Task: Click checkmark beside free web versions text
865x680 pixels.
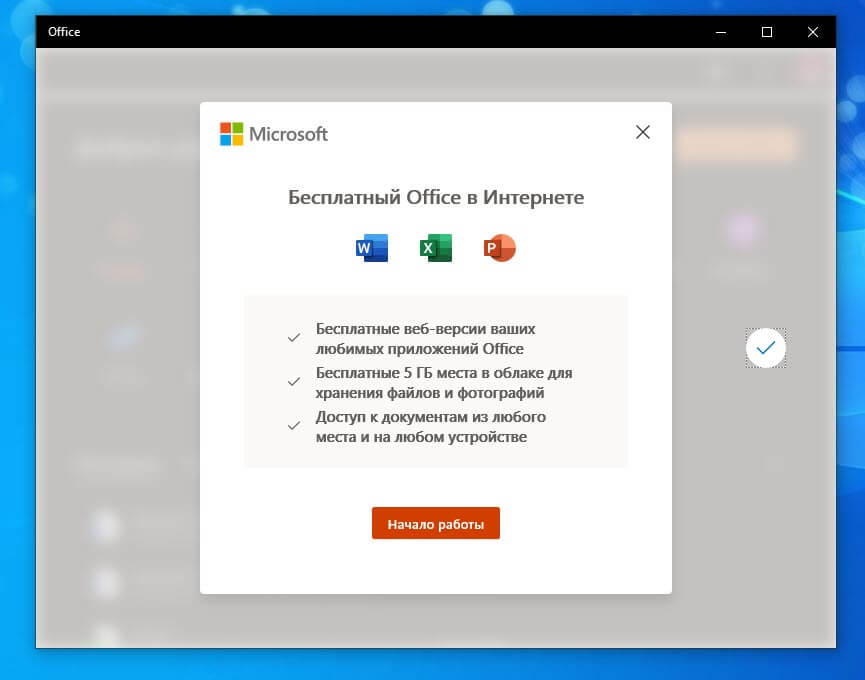Action: coord(294,338)
